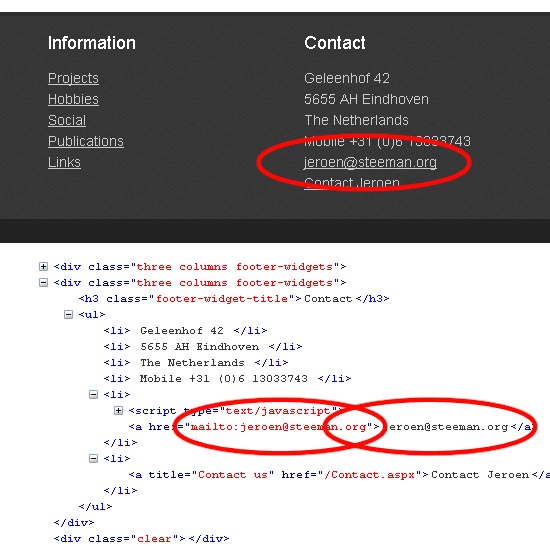Select the li 5655 AH Eindhoven source line
Viewport: 550px width, 550px height.
coord(203,347)
